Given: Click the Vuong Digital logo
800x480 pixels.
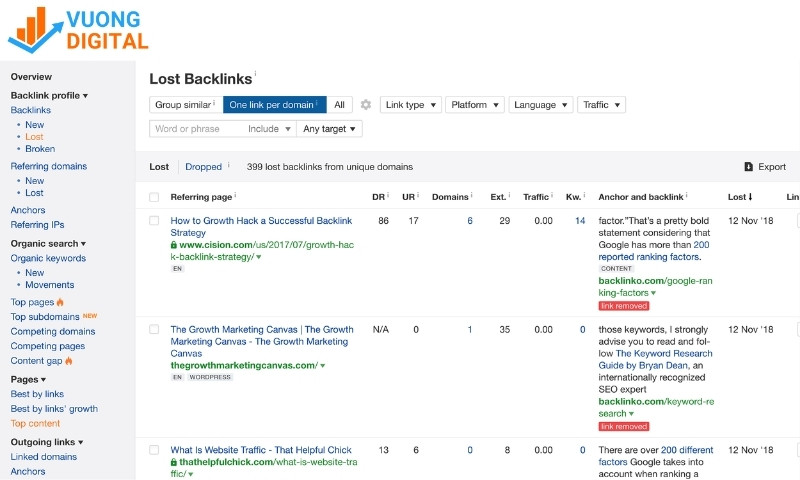Looking at the screenshot, I should click(78, 29).
